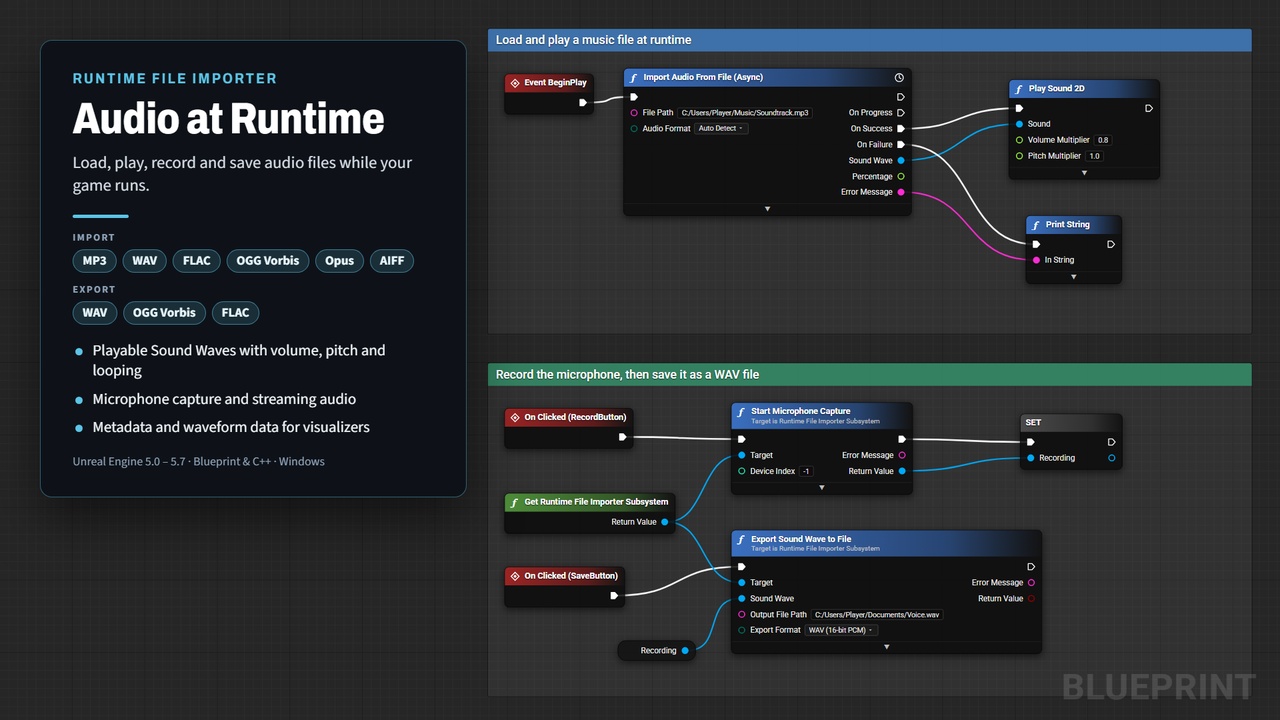This screenshot has width=1280, height=720.
Task: Click the On Success execution pin
Action: click(x=901, y=128)
